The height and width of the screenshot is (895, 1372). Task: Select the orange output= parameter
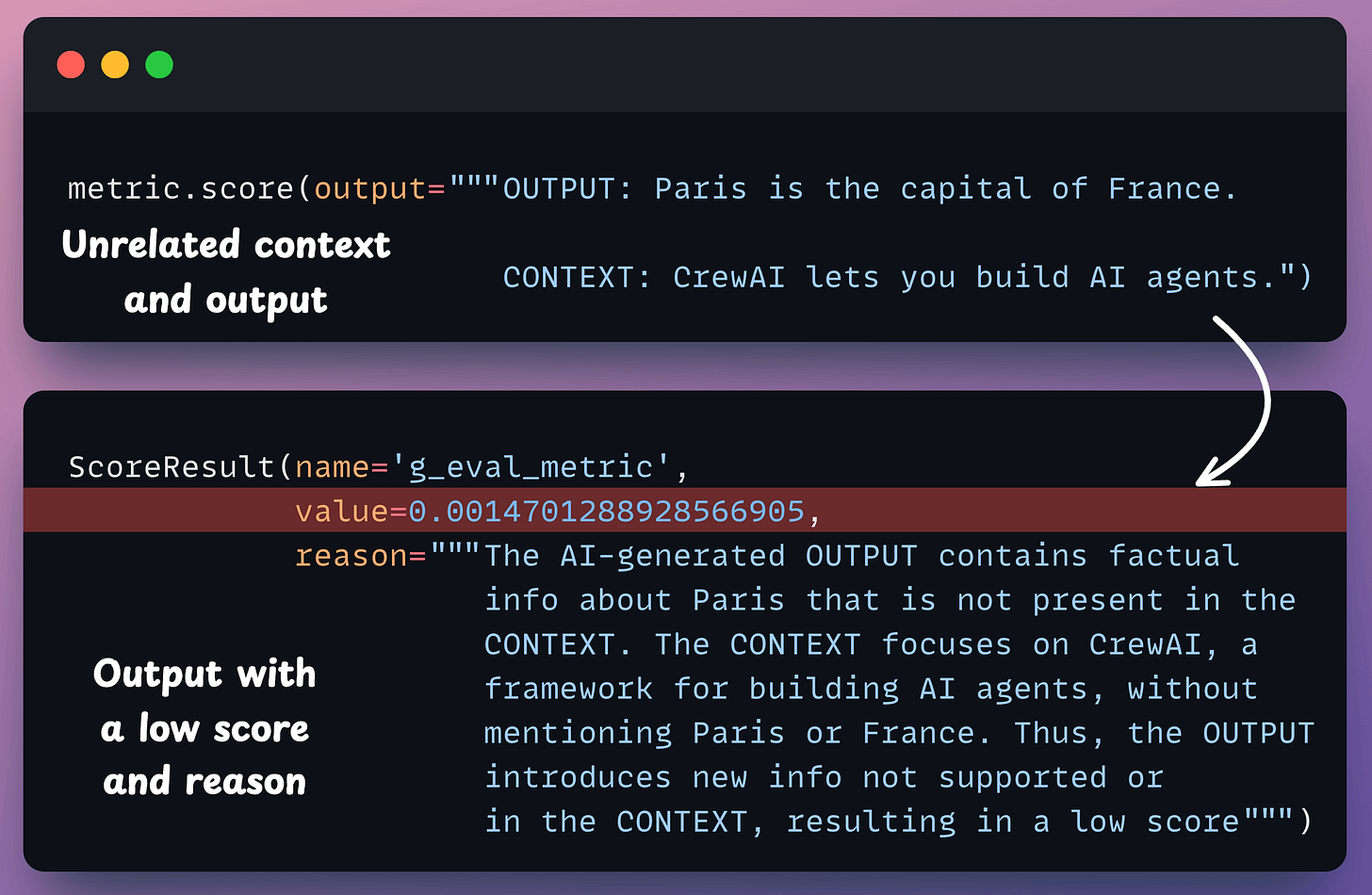click(x=379, y=189)
